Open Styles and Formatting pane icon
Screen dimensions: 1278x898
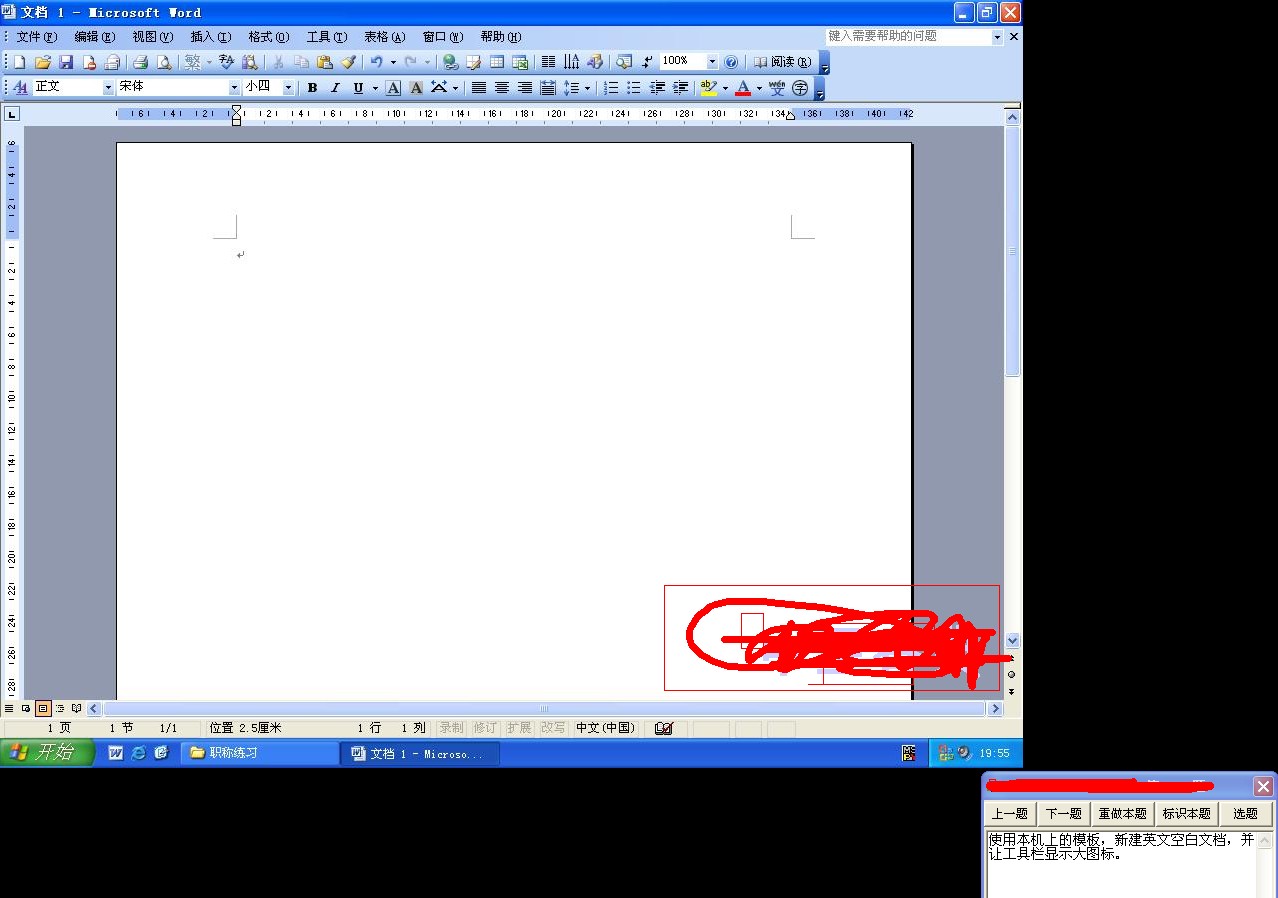20,88
